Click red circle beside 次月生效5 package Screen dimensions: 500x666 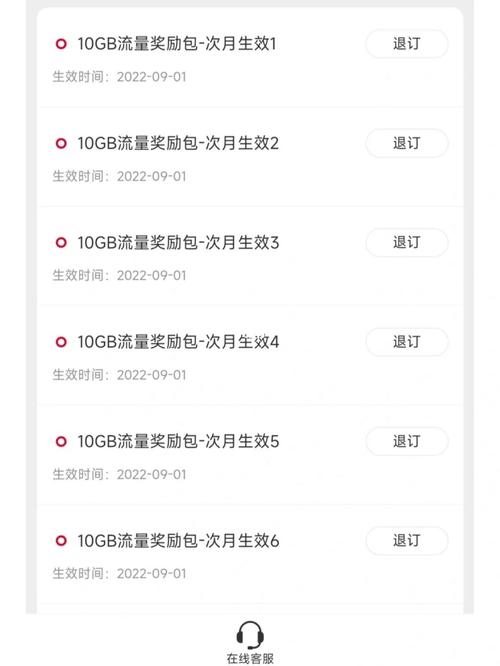[61, 441]
